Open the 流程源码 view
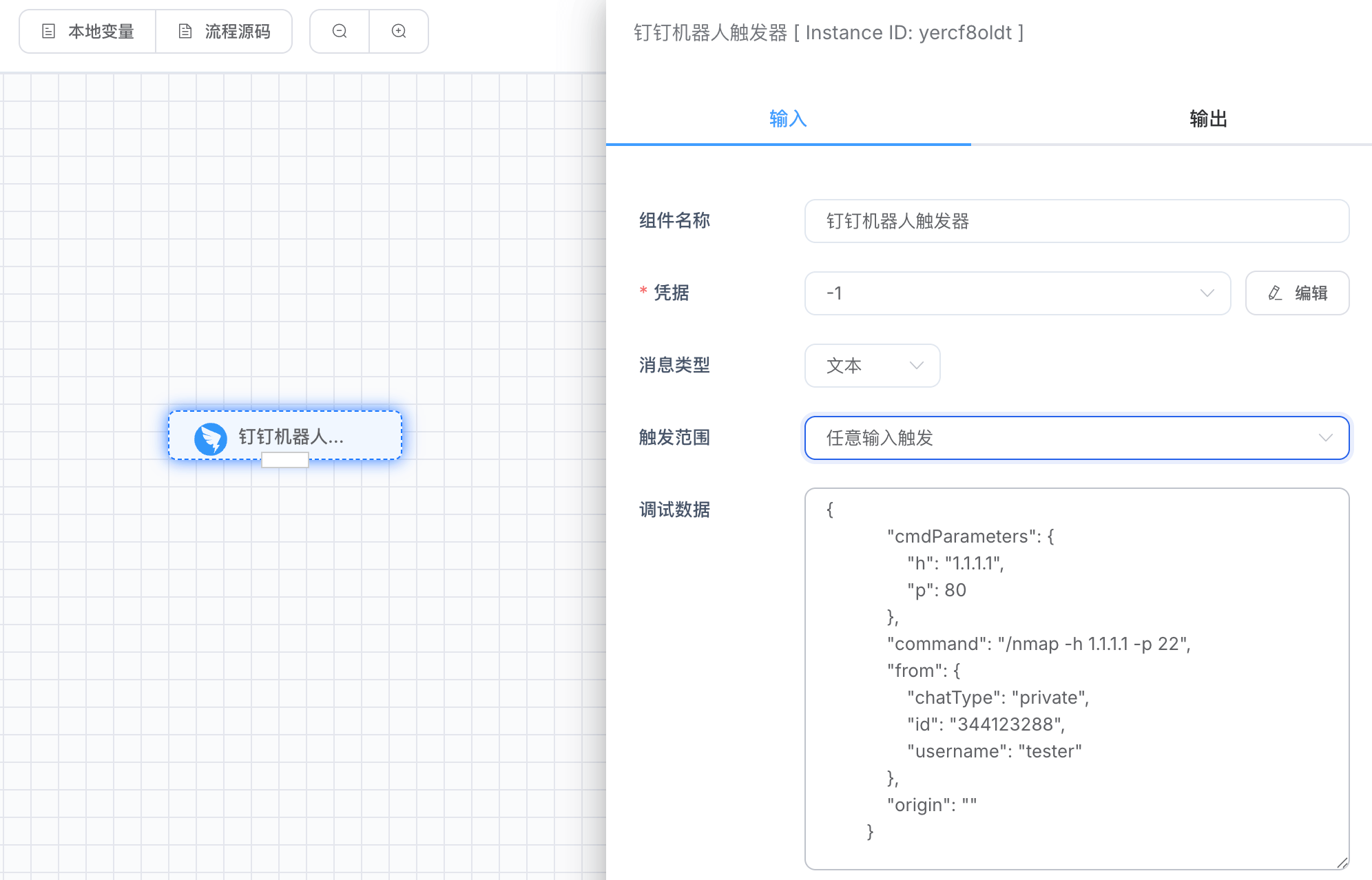 pyautogui.click(x=225, y=31)
